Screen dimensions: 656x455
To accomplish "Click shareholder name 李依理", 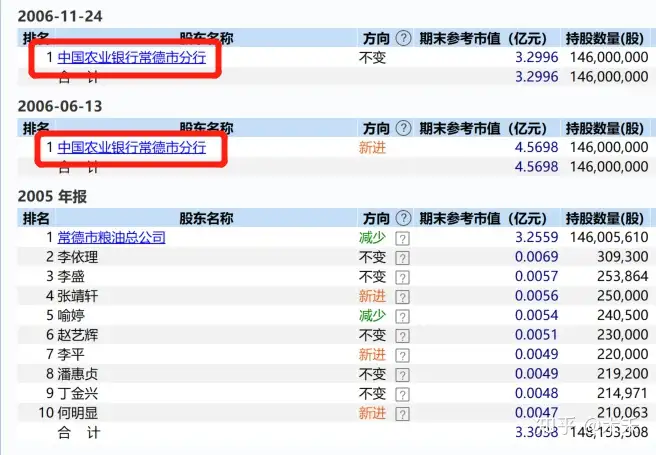I will coord(78,257).
